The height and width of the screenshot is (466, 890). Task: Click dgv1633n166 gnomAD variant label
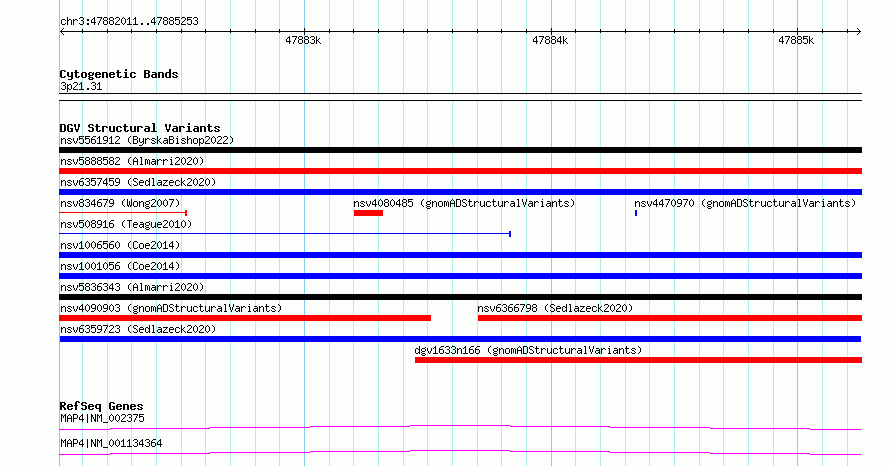[x=528, y=350]
